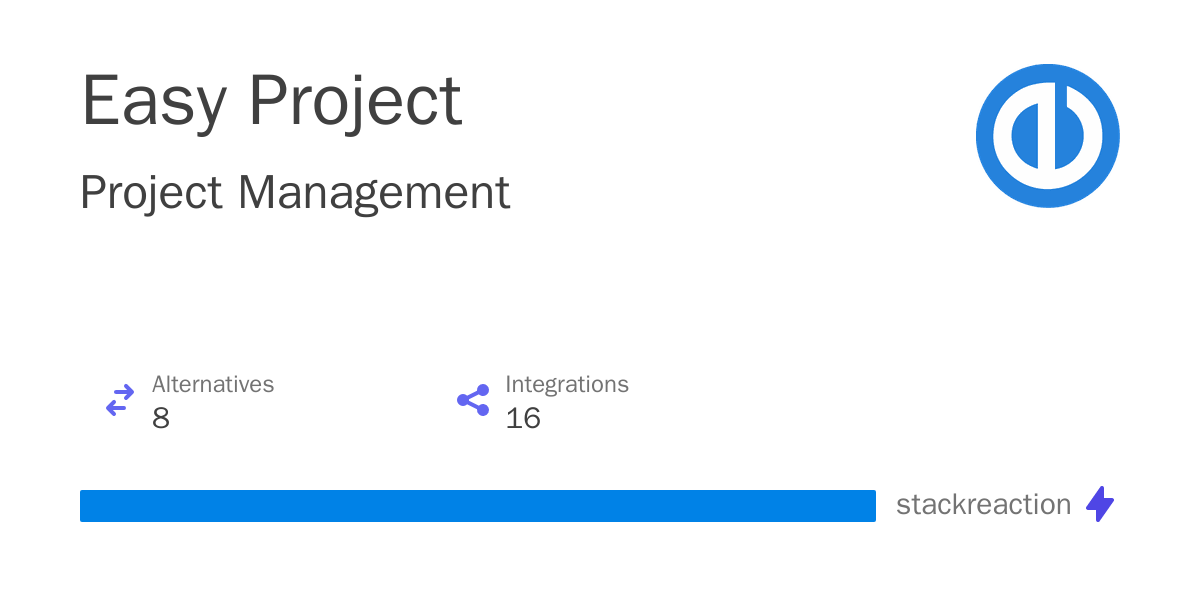Select the Project Management category text
The image size is (1200, 600).
(x=295, y=193)
